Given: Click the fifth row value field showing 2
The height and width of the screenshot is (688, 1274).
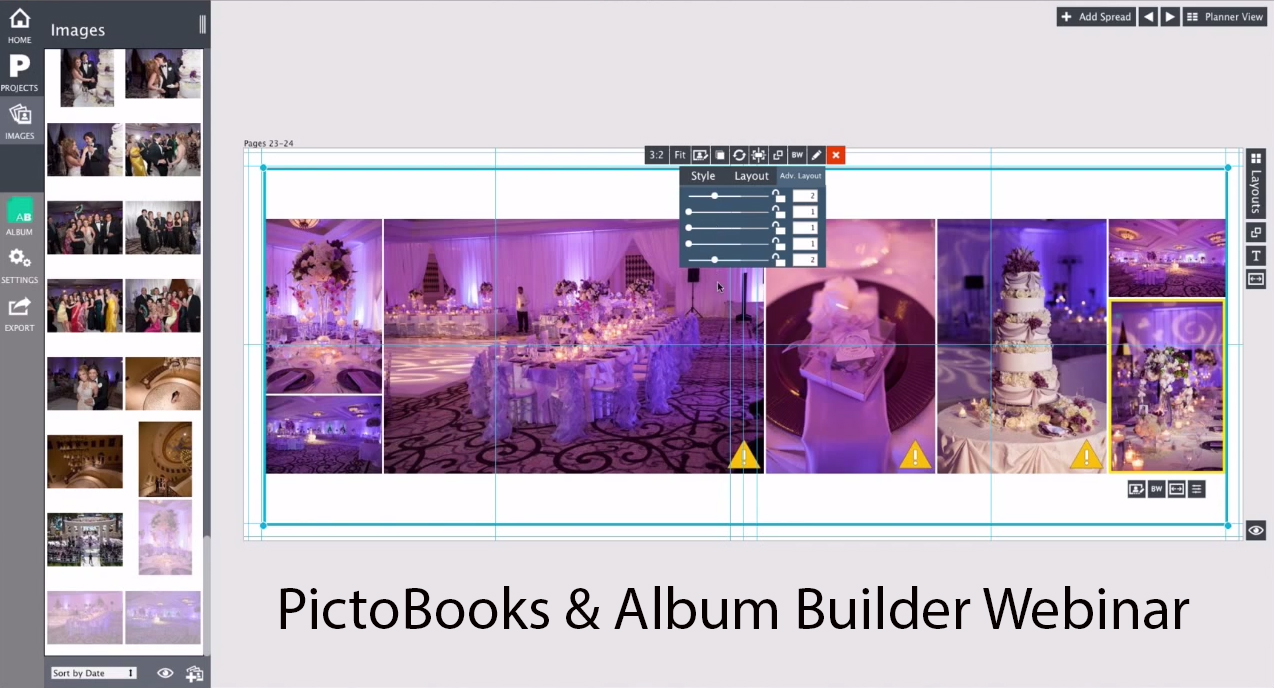Looking at the screenshot, I should 805,260.
